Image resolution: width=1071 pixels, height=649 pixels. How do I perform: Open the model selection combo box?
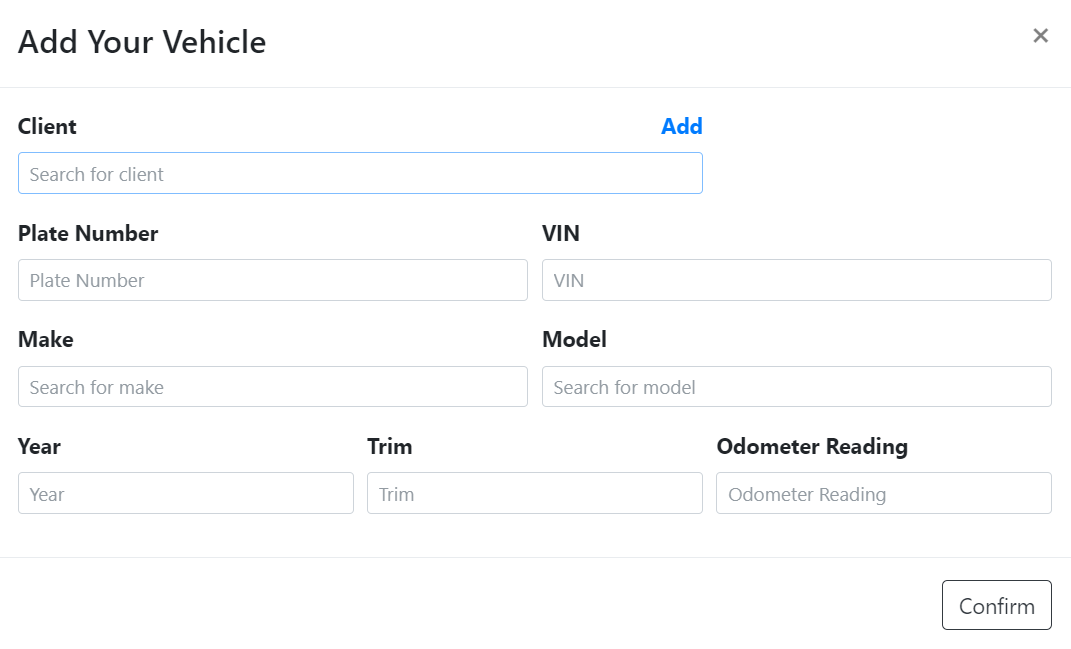pos(796,387)
